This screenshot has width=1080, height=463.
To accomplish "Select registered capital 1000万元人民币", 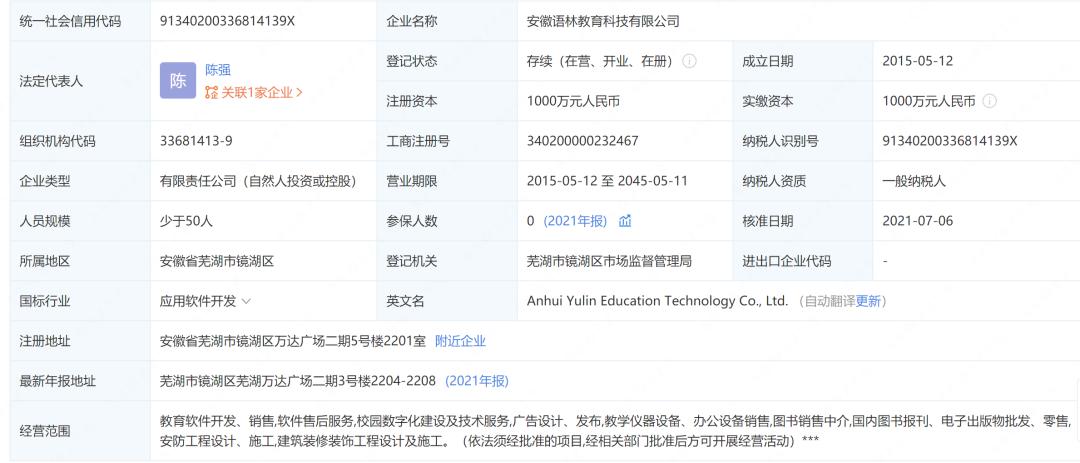I will (573, 101).
